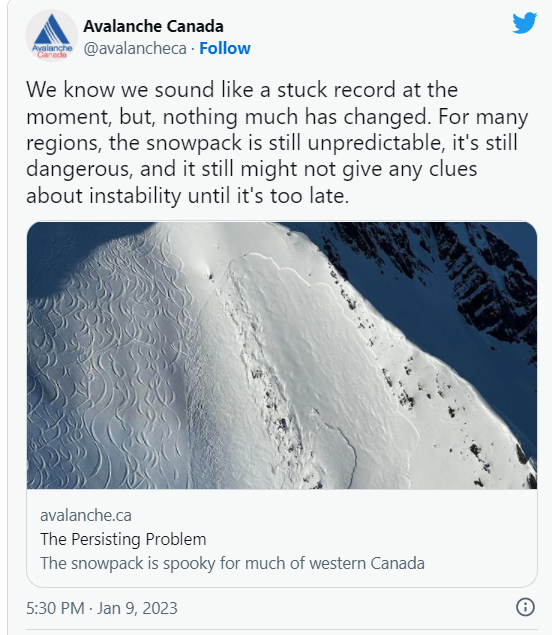Open the avalanche slope photo
Image resolution: width=552 pixels, height=635 pixels.
coord(282,355)
